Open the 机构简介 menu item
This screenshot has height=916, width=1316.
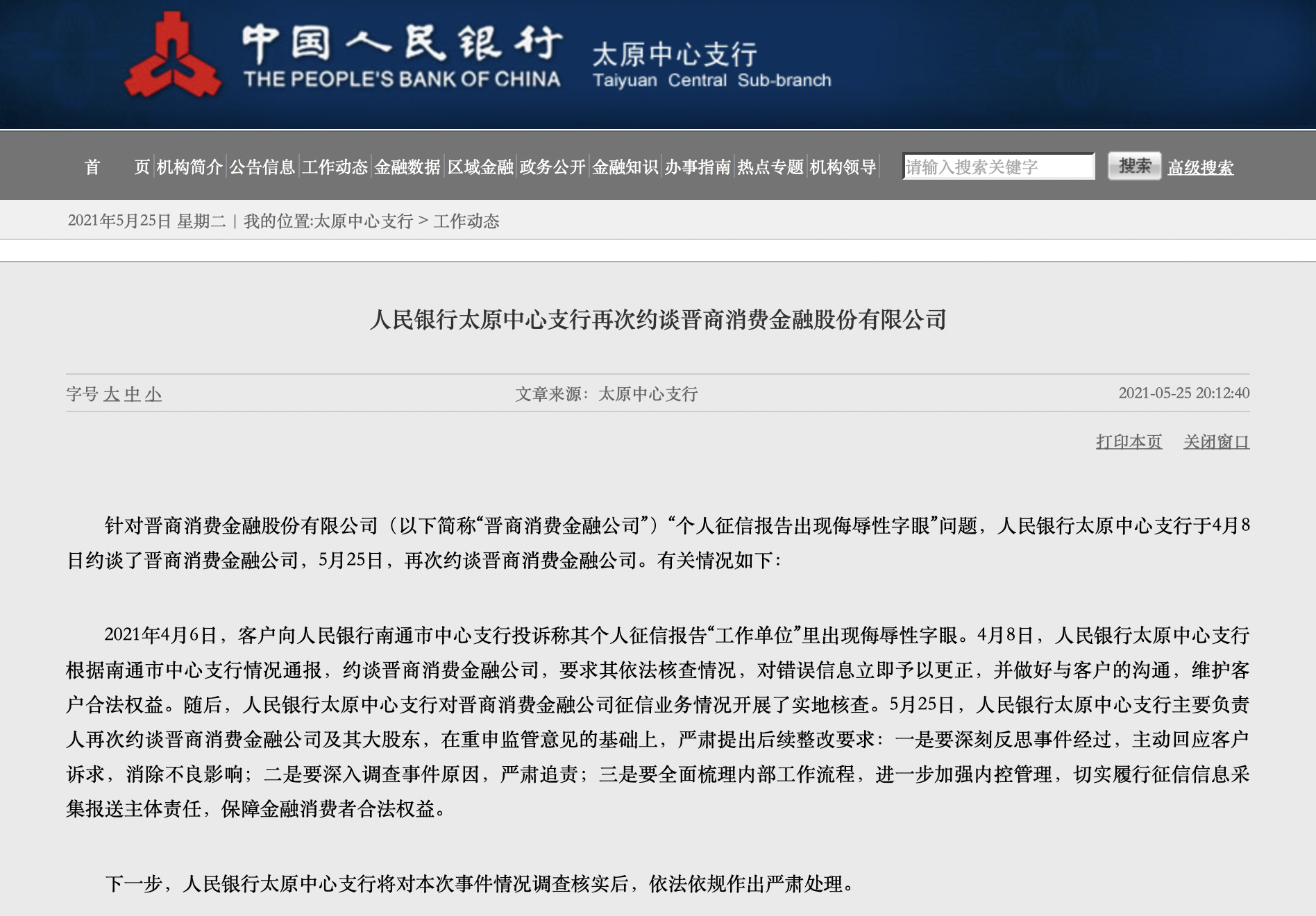(x=189, y=167)
